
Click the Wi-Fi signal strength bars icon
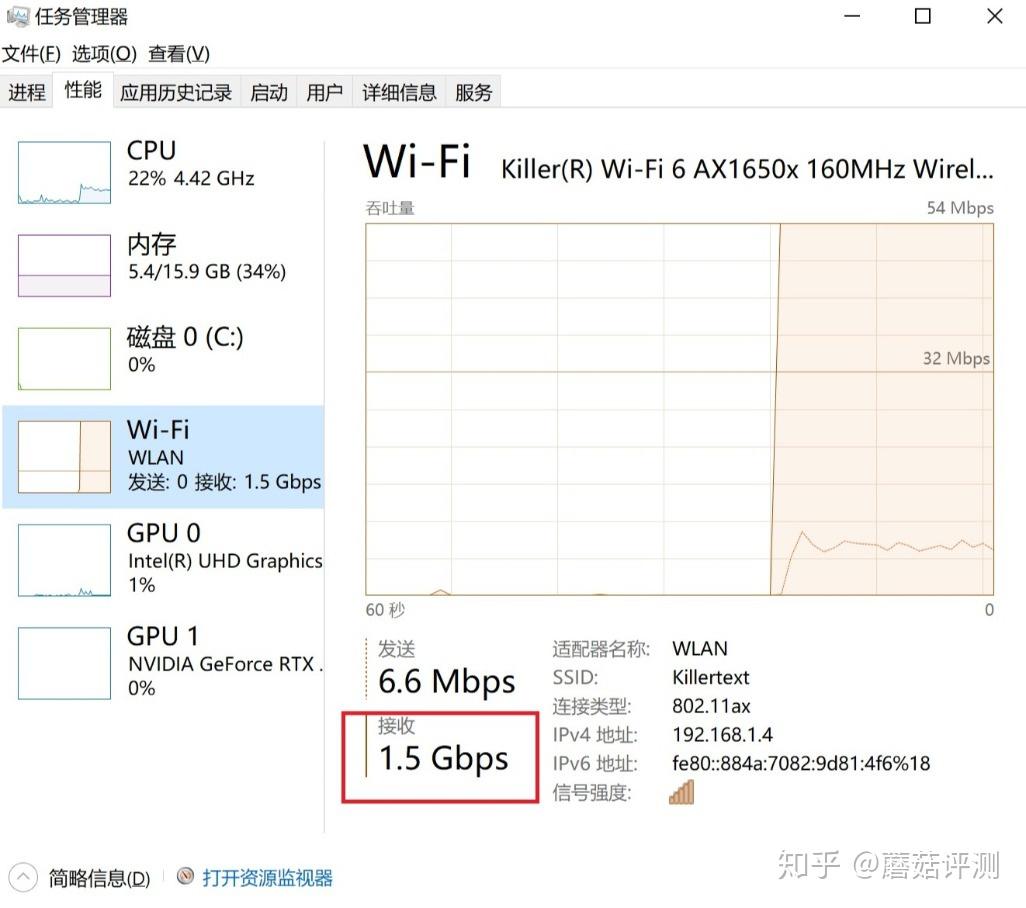coord(681,792)
